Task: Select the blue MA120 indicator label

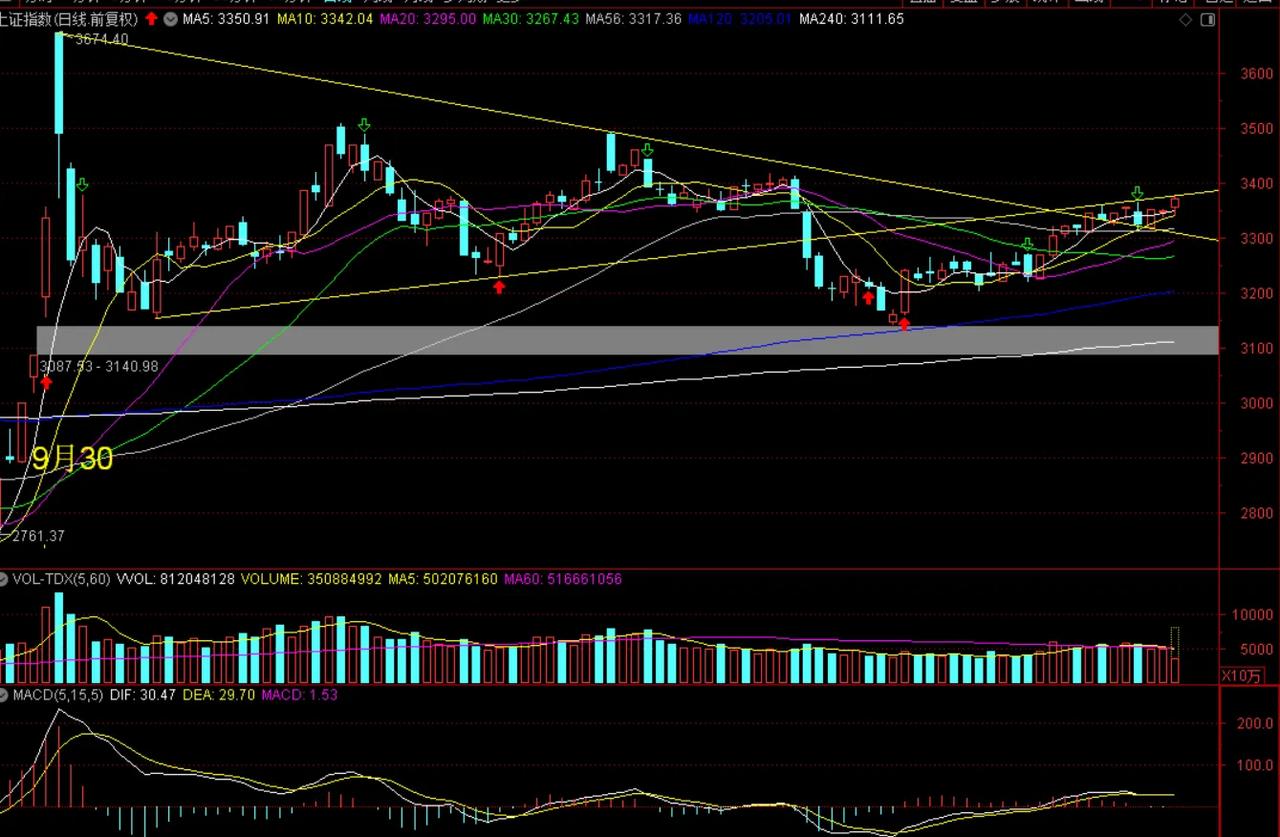Action: [x=740, y=19]
